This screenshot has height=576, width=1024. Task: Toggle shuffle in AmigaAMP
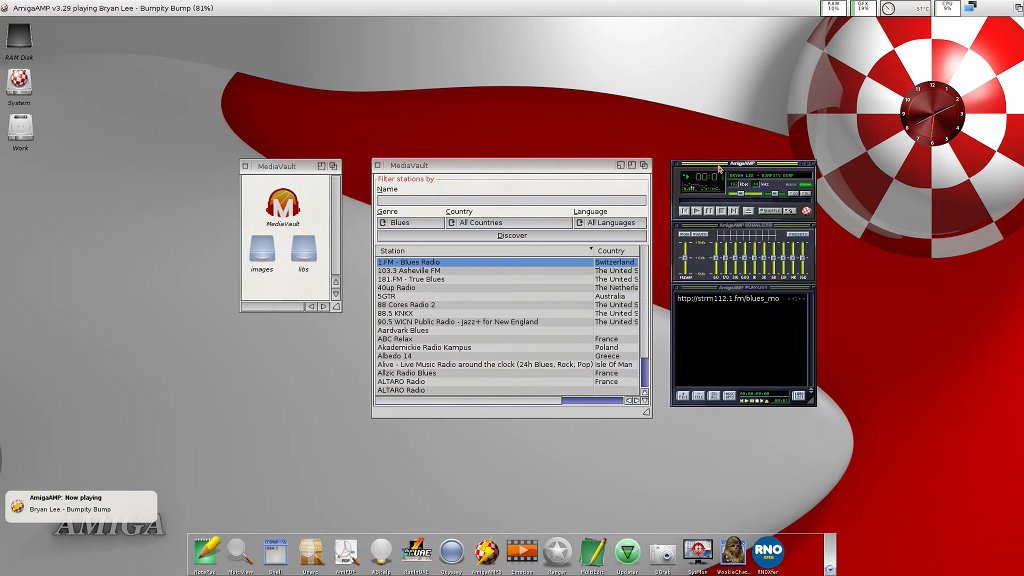[770, 211]
